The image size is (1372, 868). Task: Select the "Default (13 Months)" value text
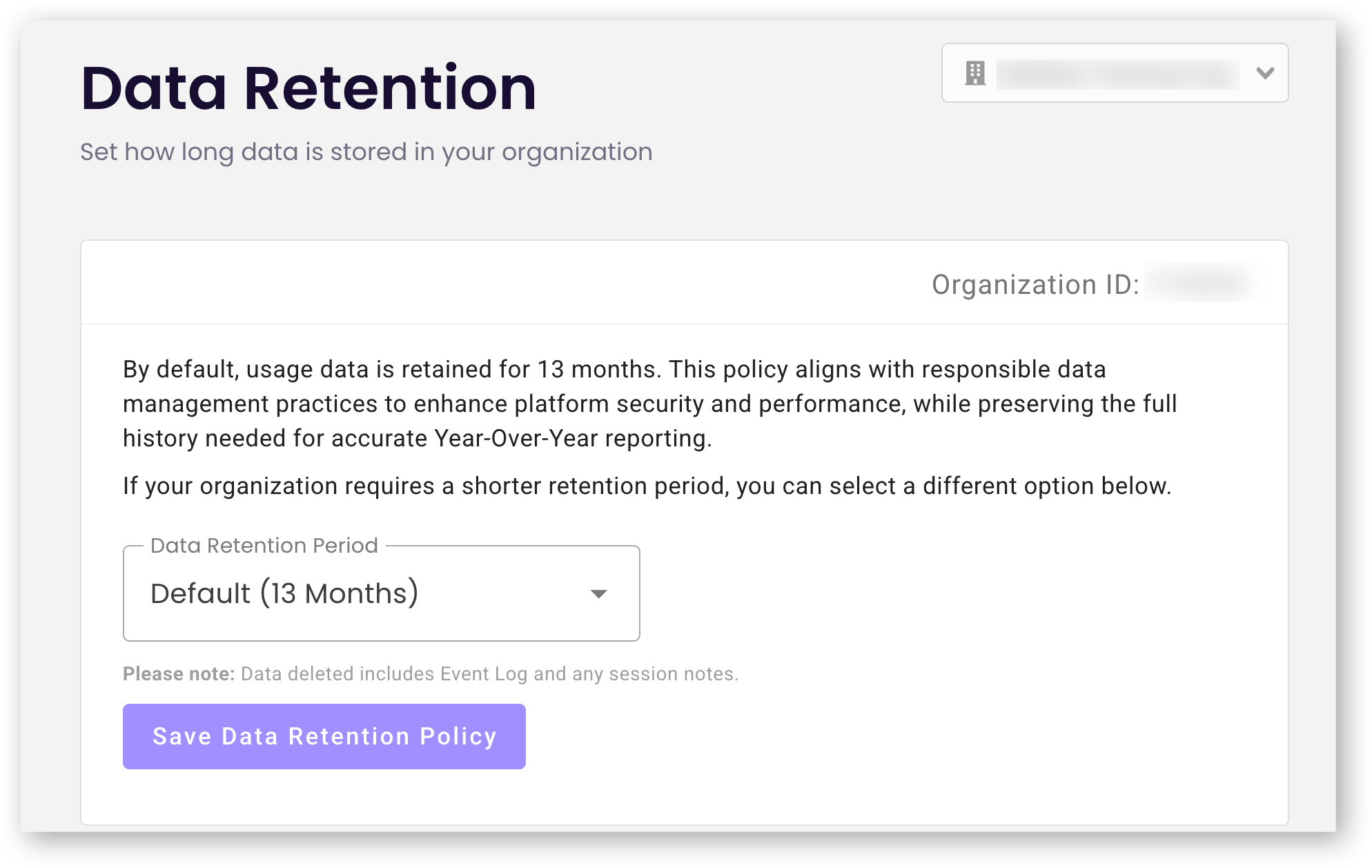coord(284,593)
